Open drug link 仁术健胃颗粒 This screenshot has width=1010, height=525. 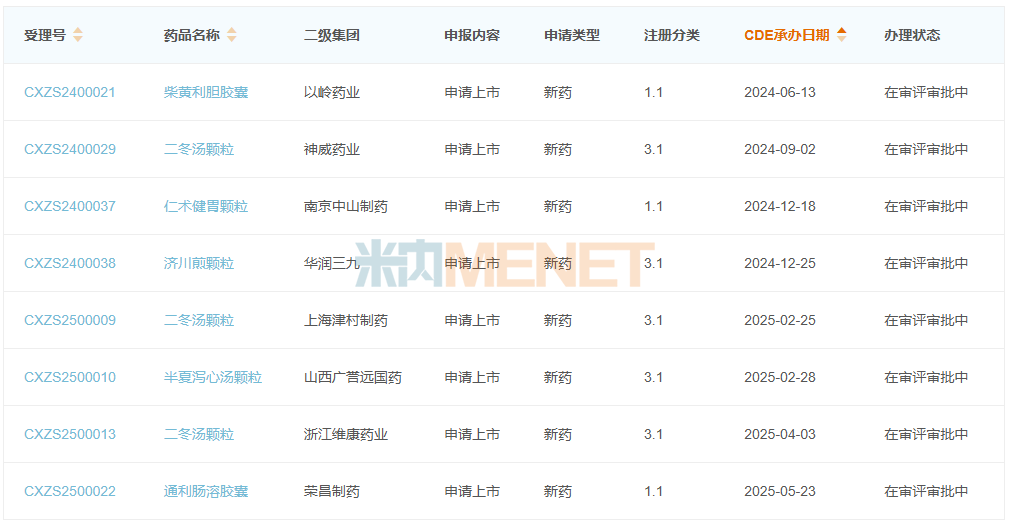(x=205, y=206)
